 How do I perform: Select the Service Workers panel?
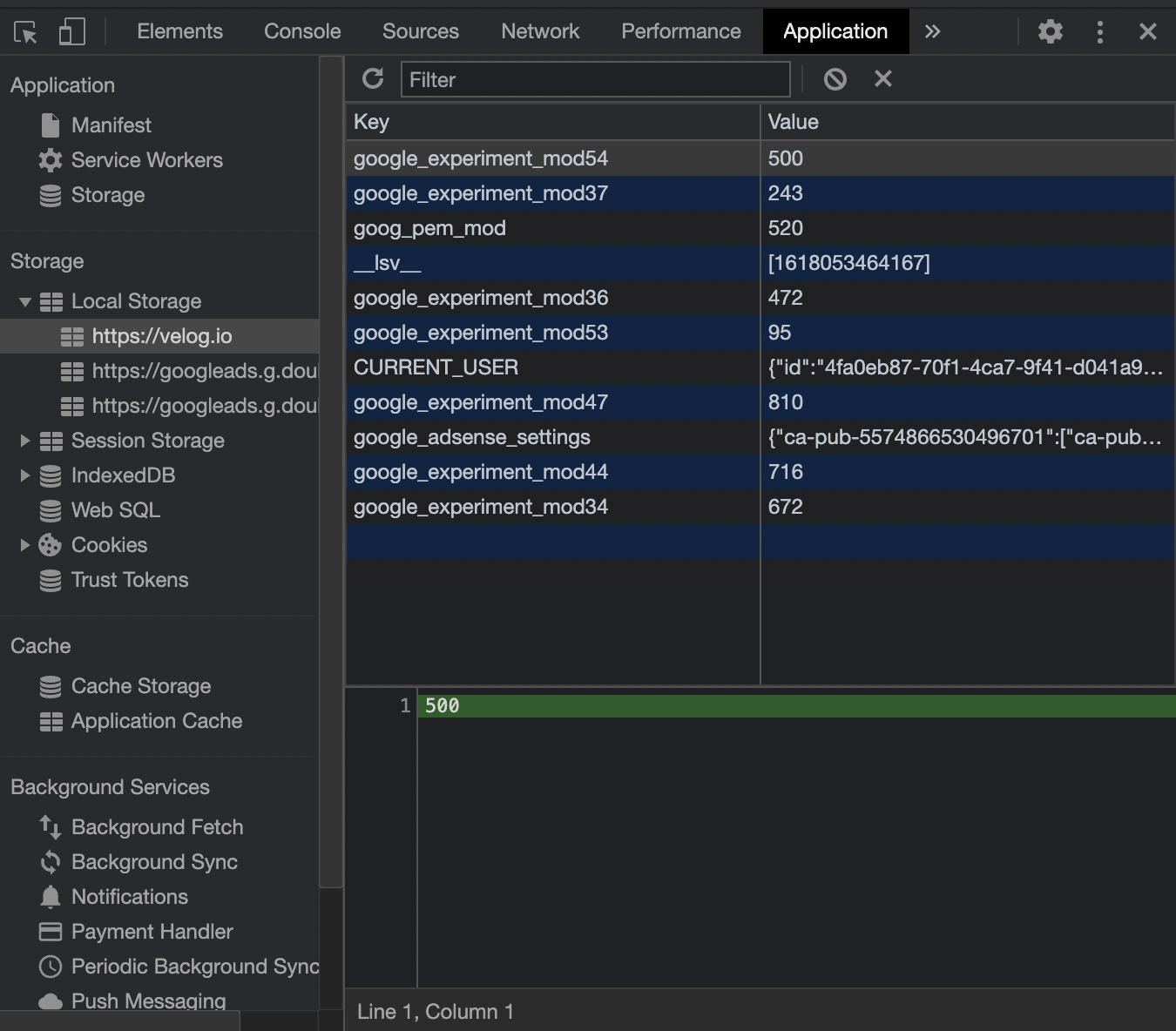tap(146, 160)
